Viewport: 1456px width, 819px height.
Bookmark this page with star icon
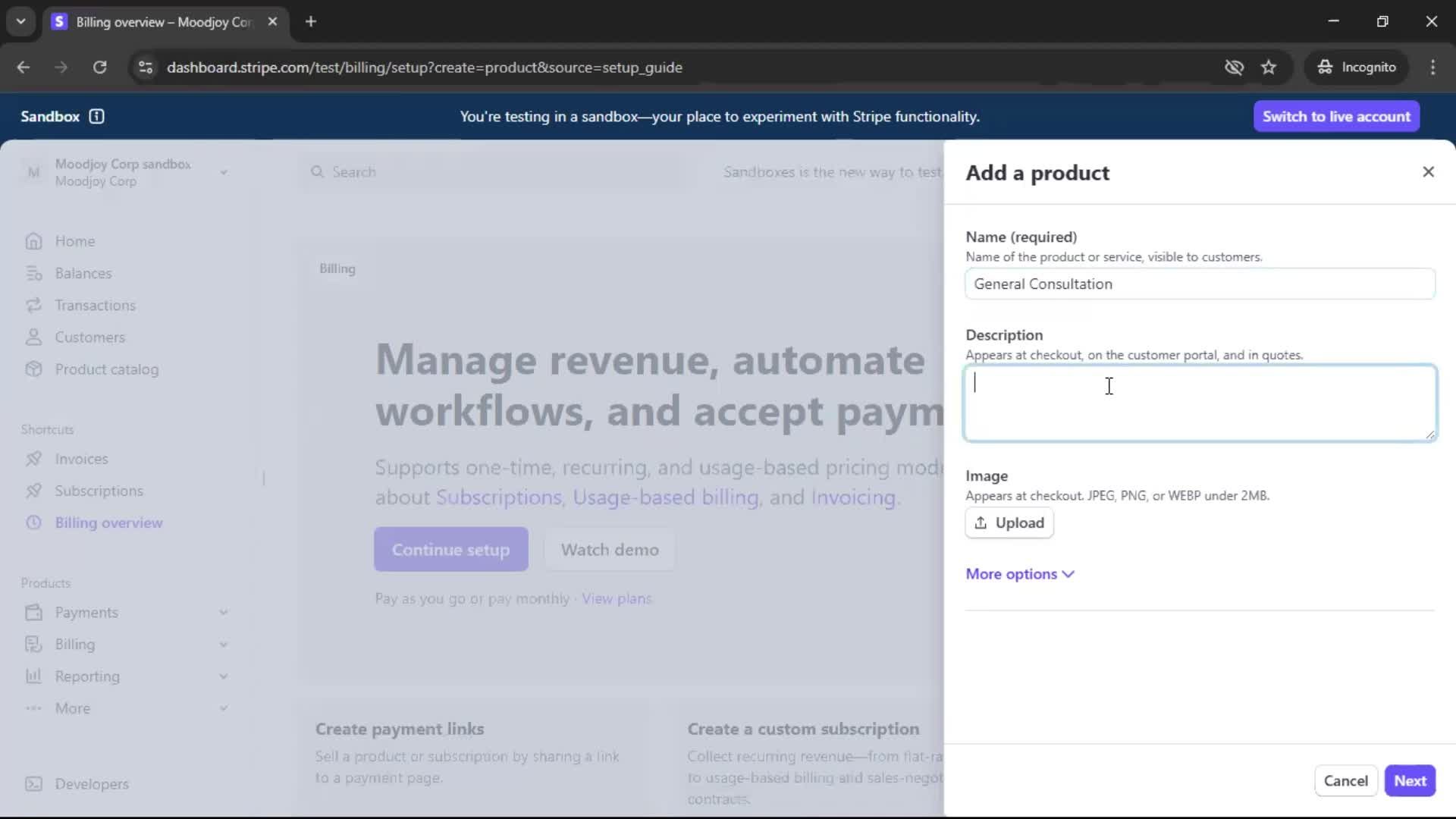point(1269,67)
